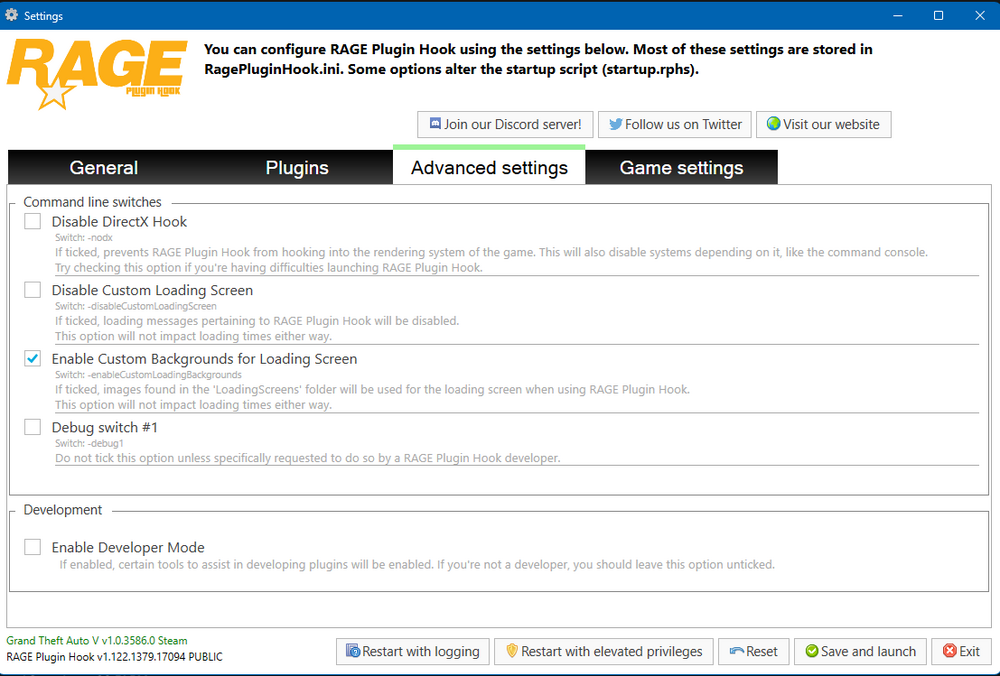
Task: Click the Exit button
Action: pyautogui.click(x=961, y=651)
